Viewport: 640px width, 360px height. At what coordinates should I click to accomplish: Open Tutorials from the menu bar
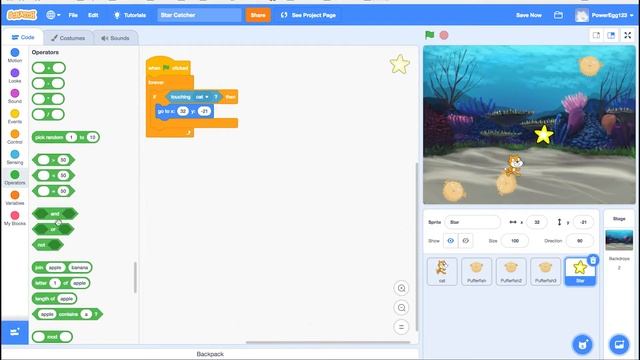click(x=130, y=15)
